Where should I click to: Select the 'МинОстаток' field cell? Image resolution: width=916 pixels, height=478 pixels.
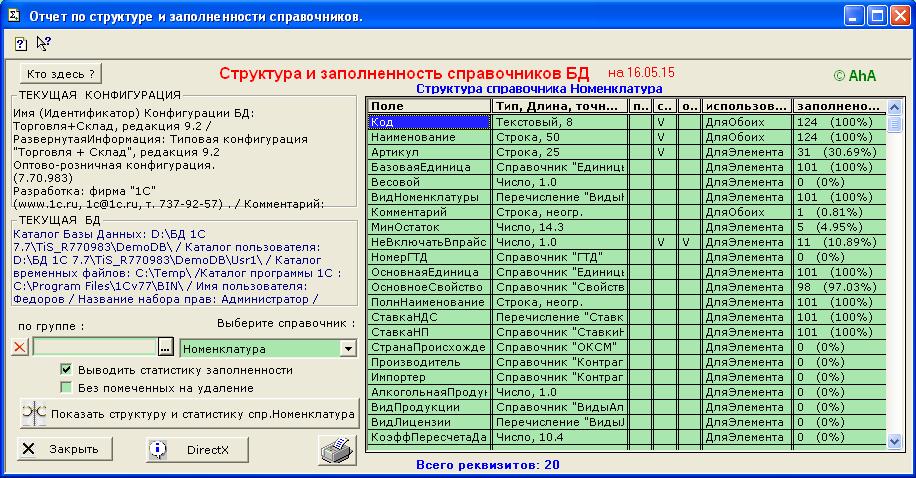click(x=429, y=227)
